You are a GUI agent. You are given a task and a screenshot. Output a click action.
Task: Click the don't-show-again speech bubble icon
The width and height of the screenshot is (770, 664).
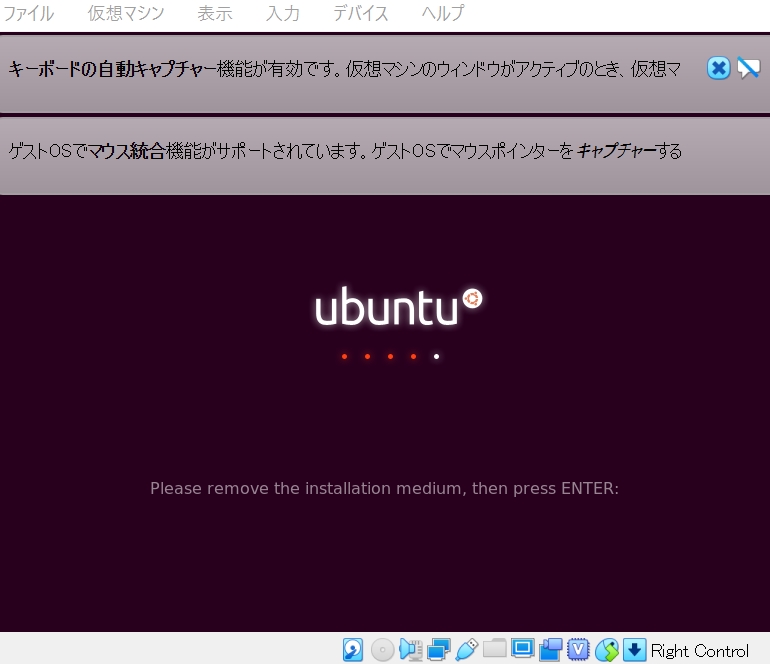748,68
